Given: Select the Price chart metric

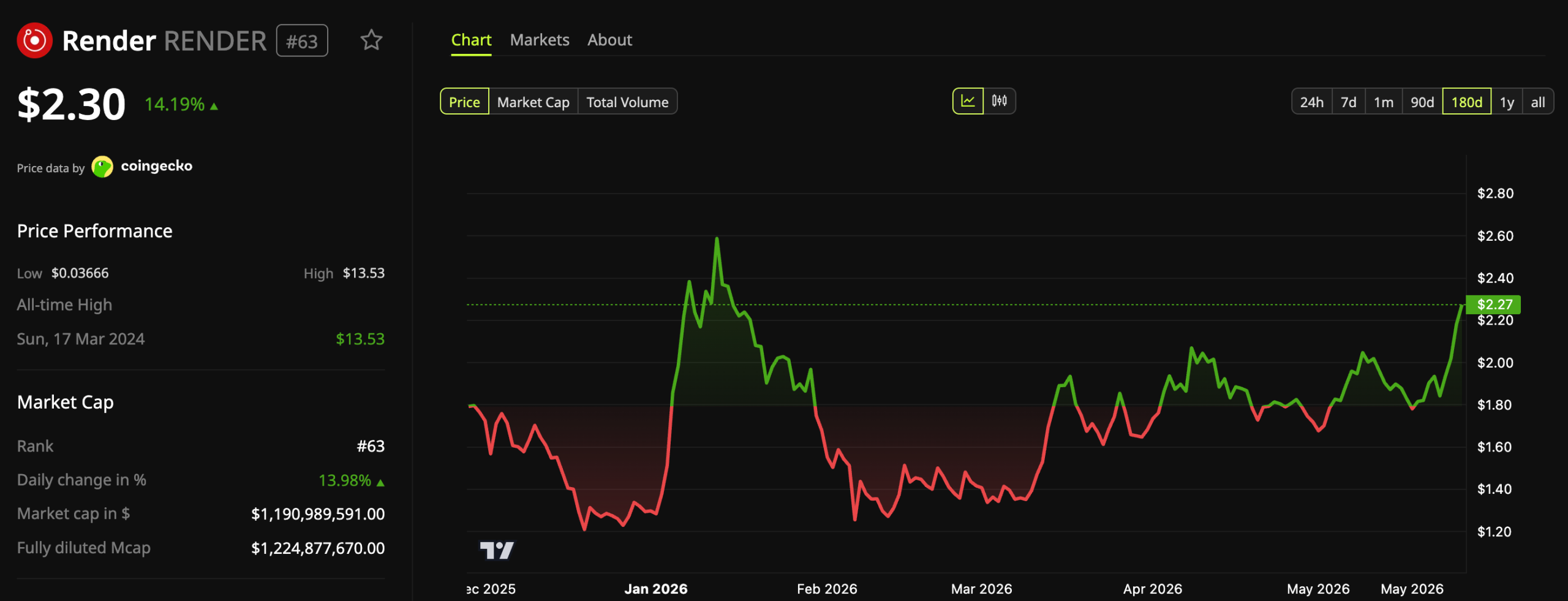Looking at the screenshot, I should point(464,102).
